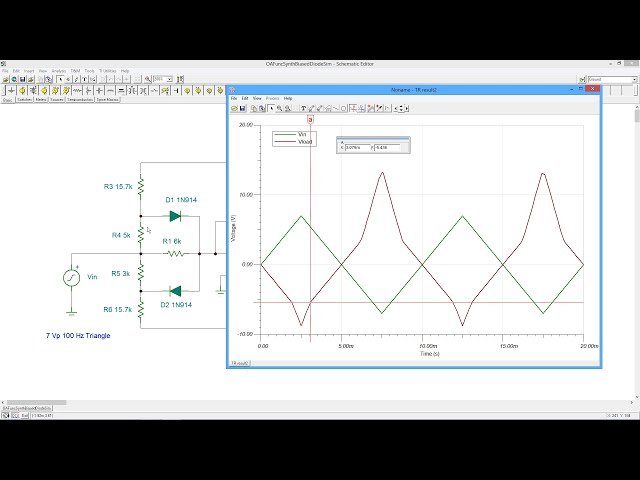Insert a ground component from the toolbar
Screen dimensions: 640x480
11,91
